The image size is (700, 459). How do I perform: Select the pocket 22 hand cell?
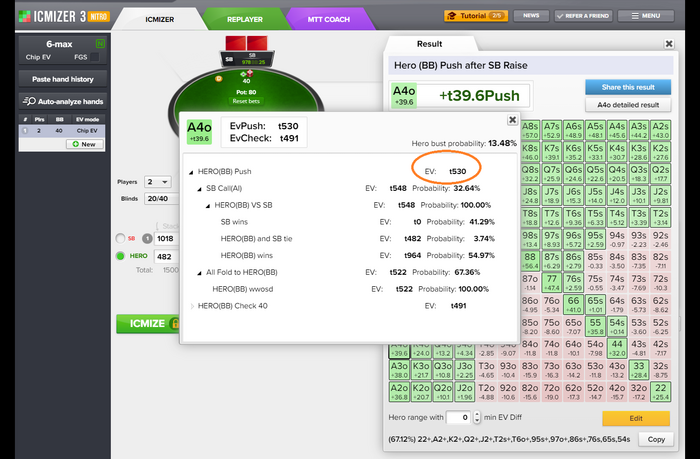(660, 392)
